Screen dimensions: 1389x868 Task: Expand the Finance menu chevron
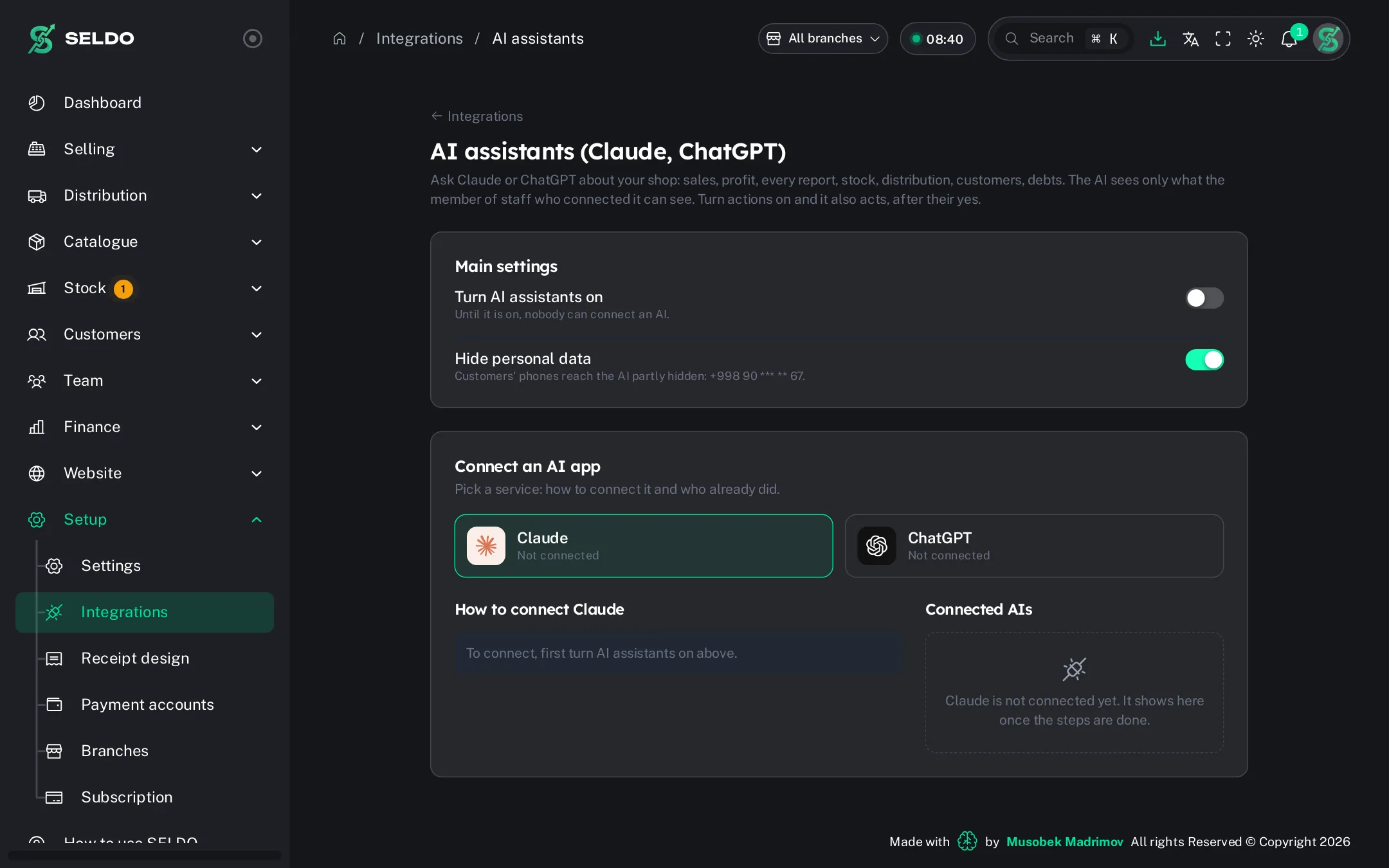coord(257,427)
